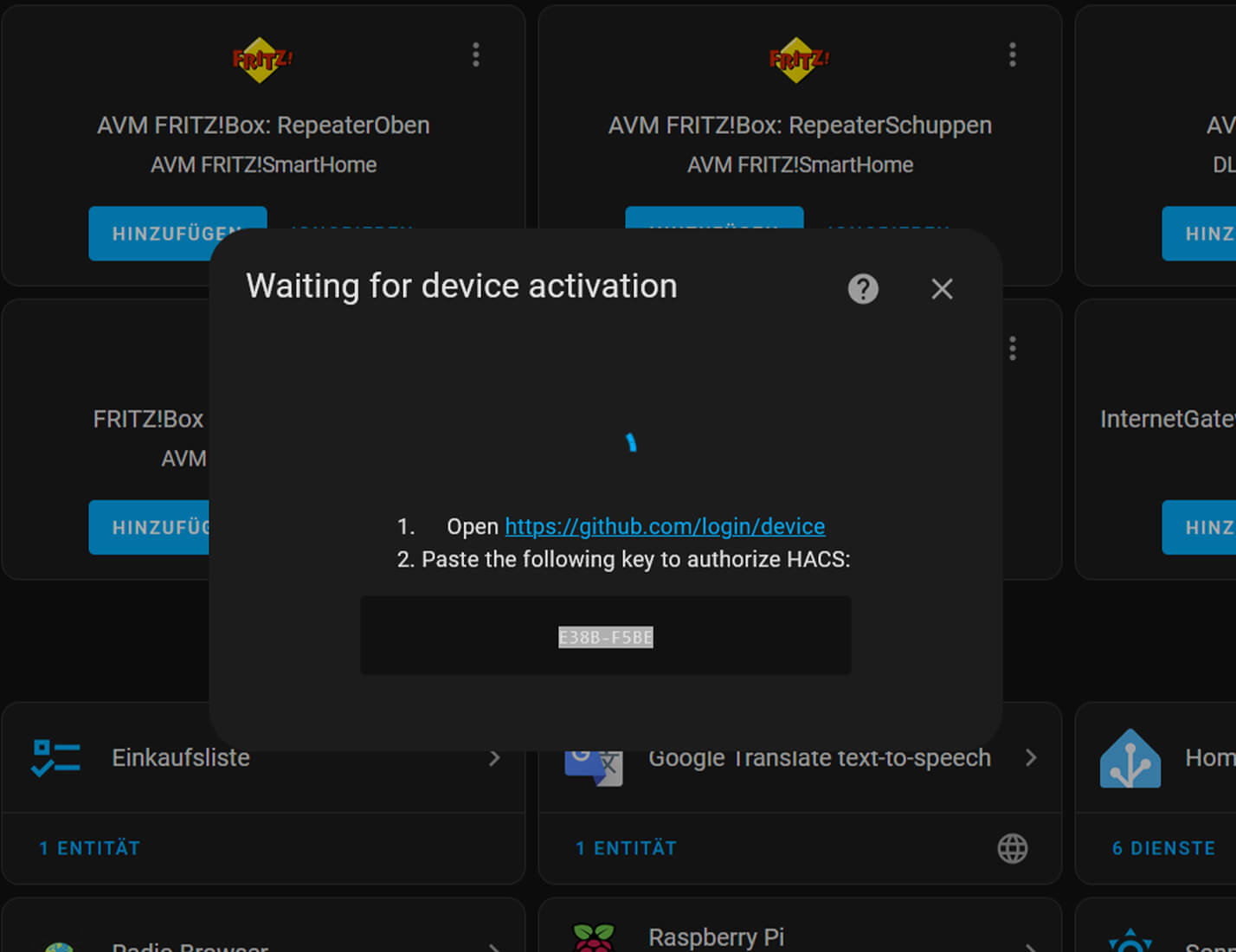Click the Raspberry Pi logo icon

click(594, 938)
